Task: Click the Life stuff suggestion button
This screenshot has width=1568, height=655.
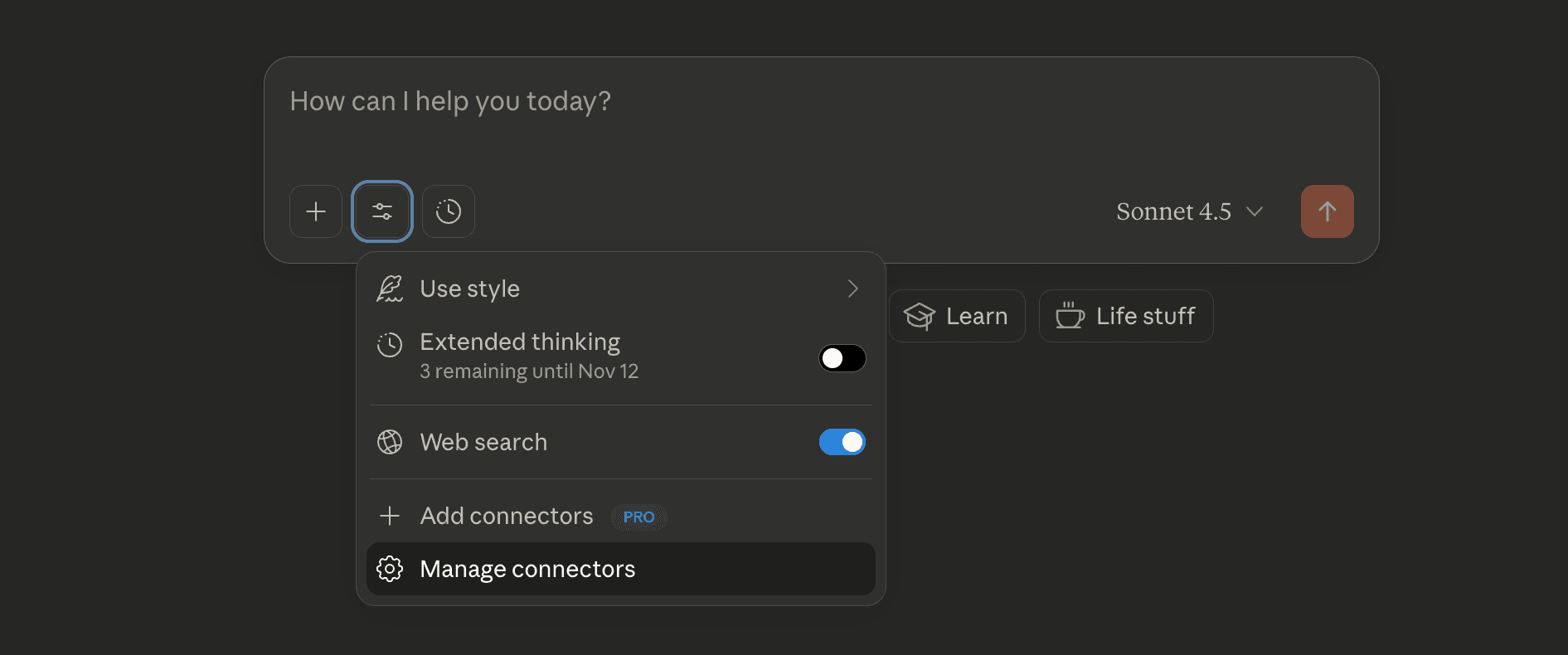Action: click(1126, 316)
